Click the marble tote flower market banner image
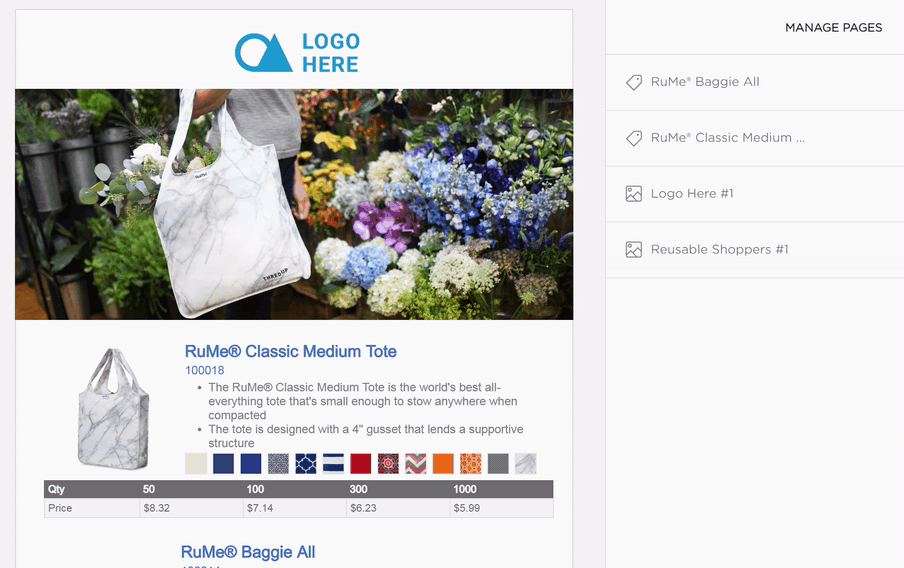 click(x=294, y=204)
